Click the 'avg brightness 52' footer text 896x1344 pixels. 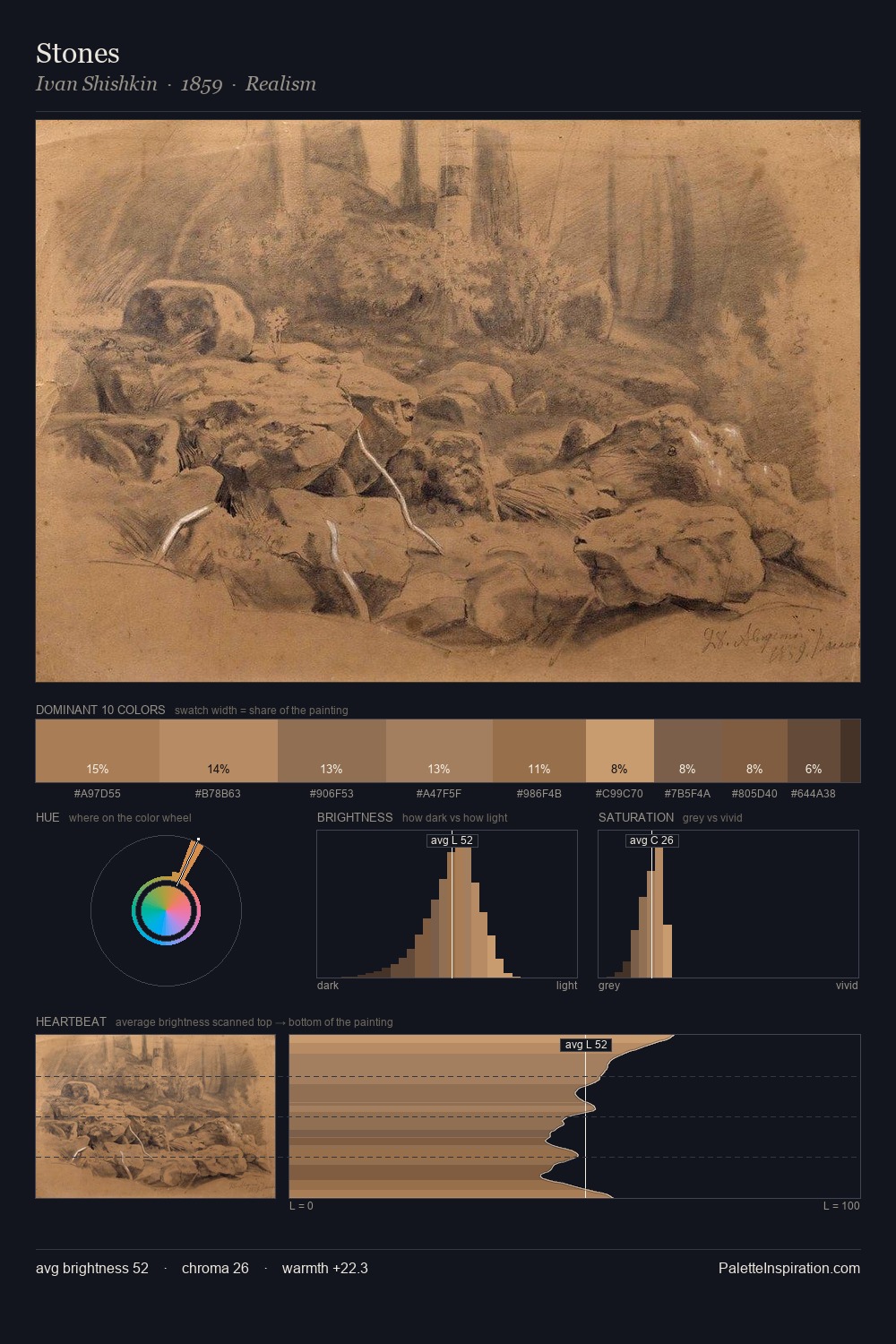pos(92,1268)
